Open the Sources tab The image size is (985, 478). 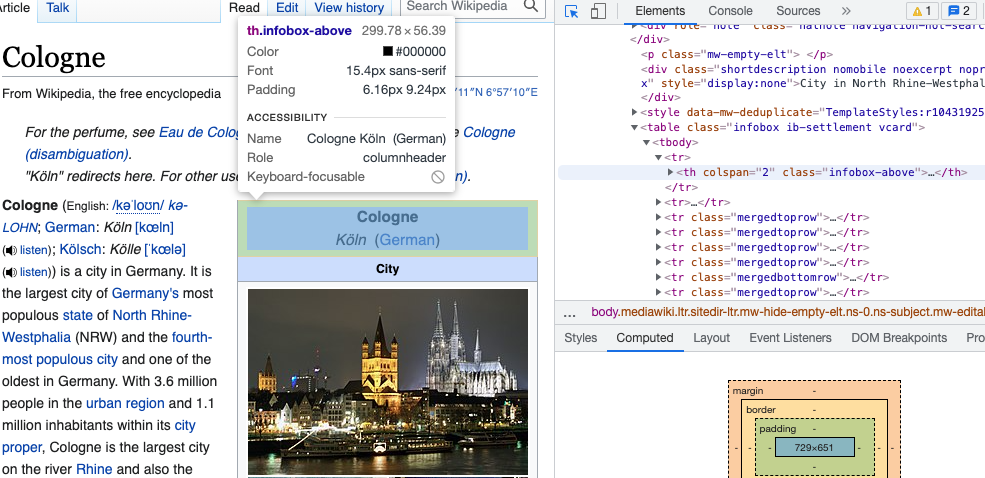click(x=798, y=11)
